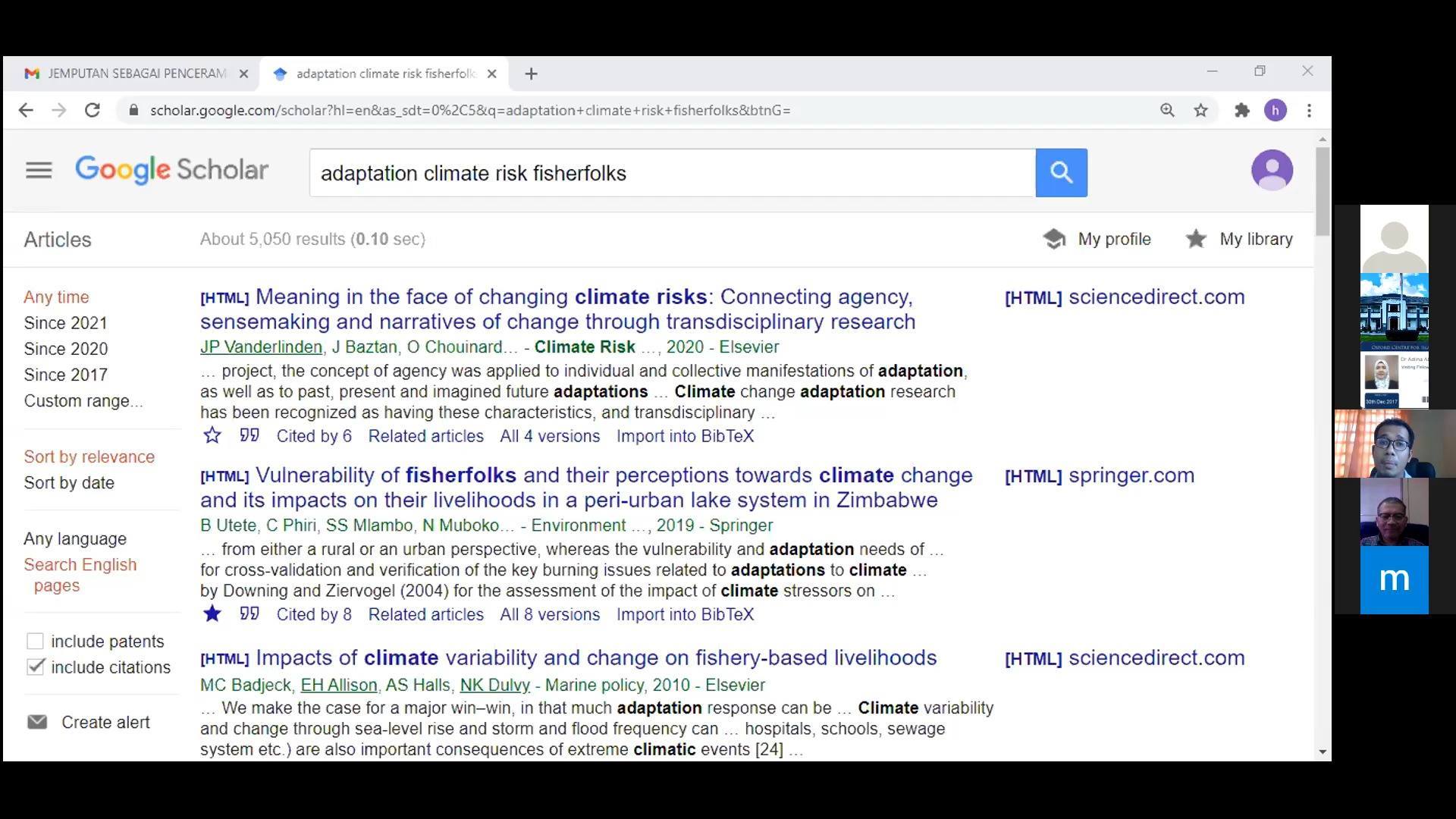Click the browser address bar URL
Viewport: 1456px width, 819px height.
click(470, 111)
